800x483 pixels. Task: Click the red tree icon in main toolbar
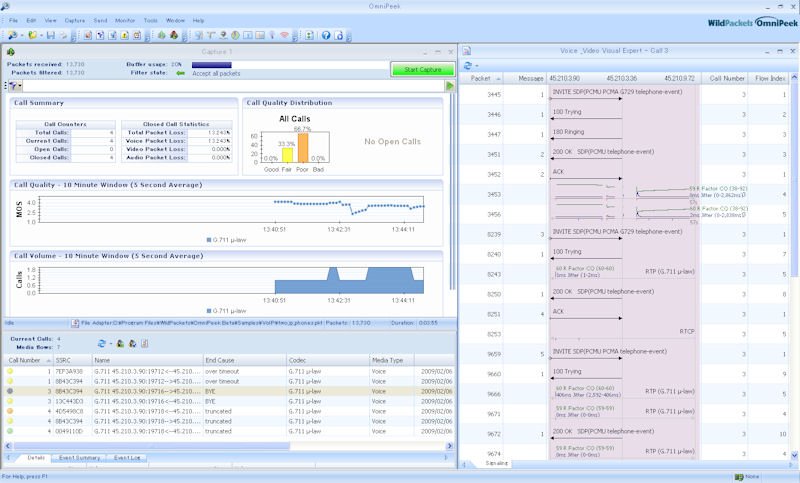[174, 35]
